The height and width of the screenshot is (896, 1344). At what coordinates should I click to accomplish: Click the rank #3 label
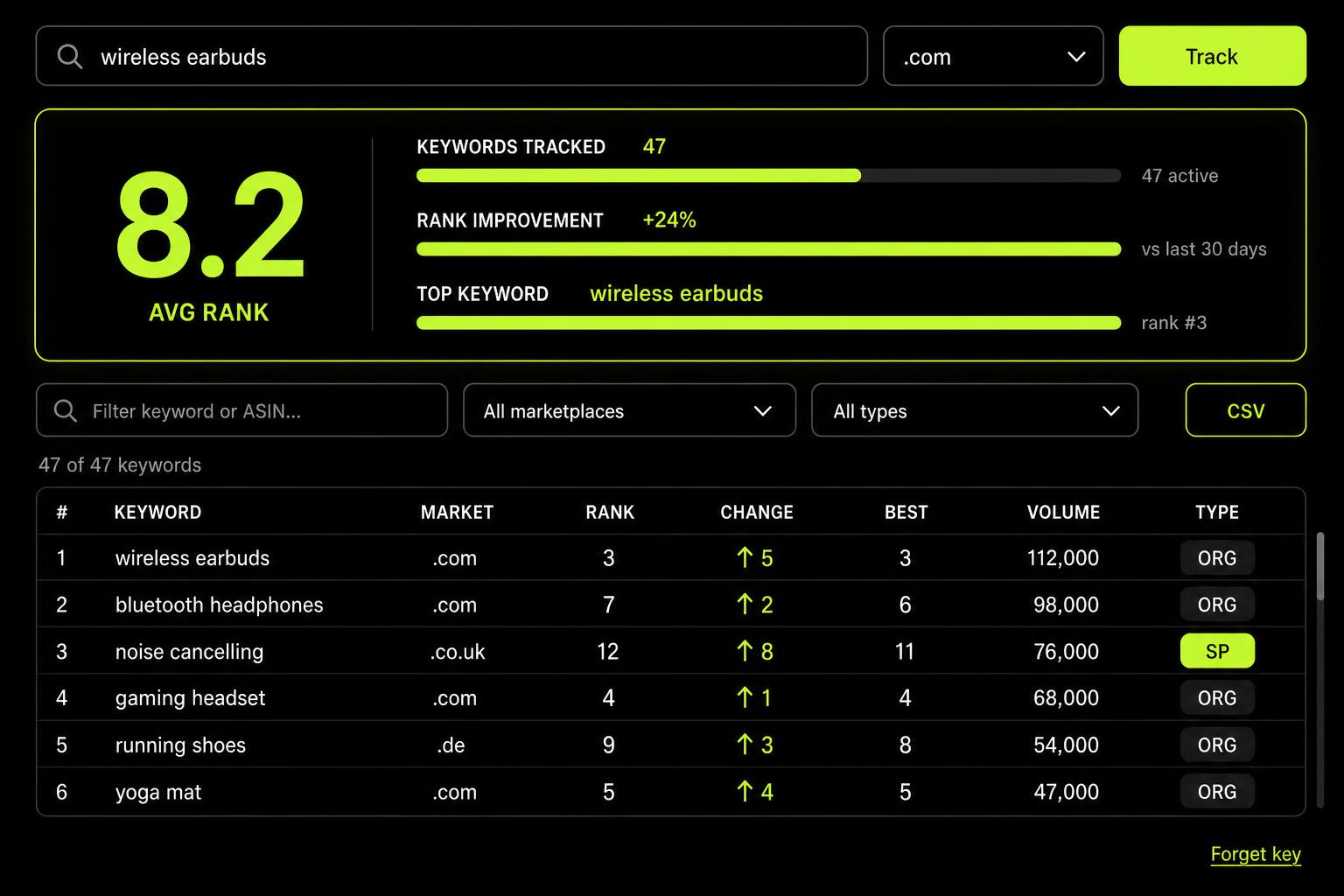(1174, 323)
